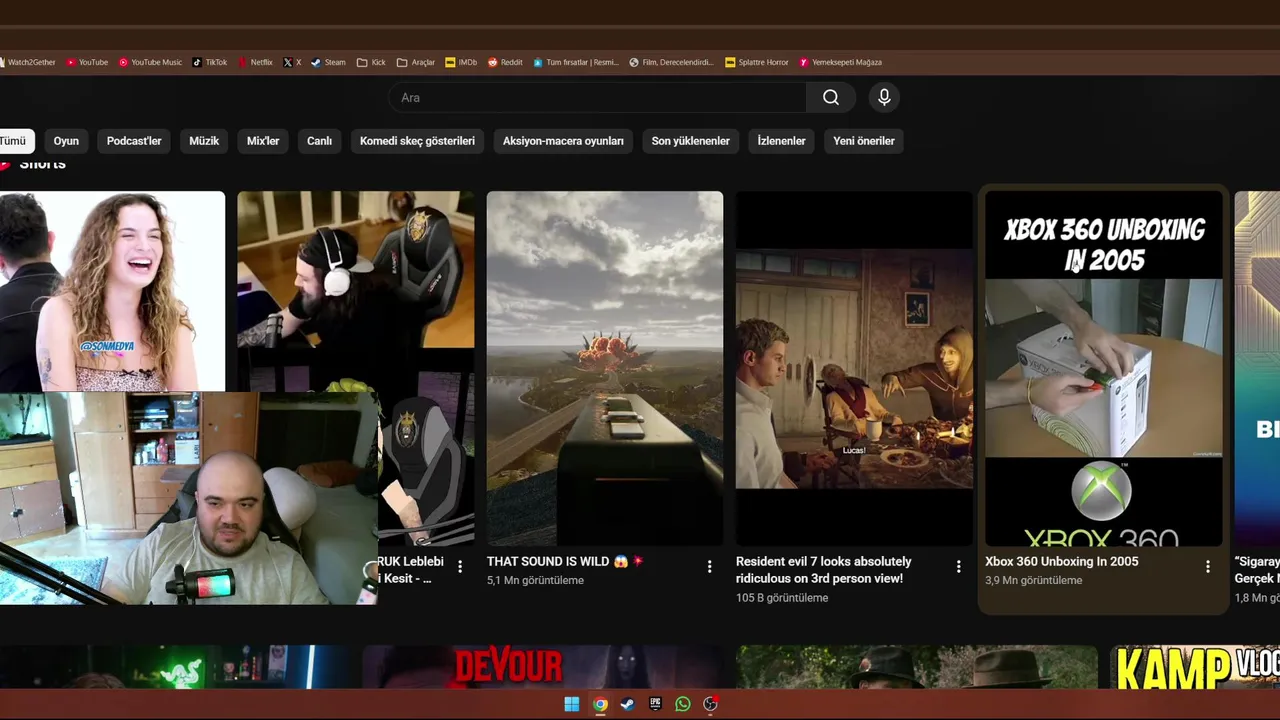This screenshot has height=720, width=1280.
Task: Open 'THAT SOUND IS WILD' short title
Action: click(565, 561)
